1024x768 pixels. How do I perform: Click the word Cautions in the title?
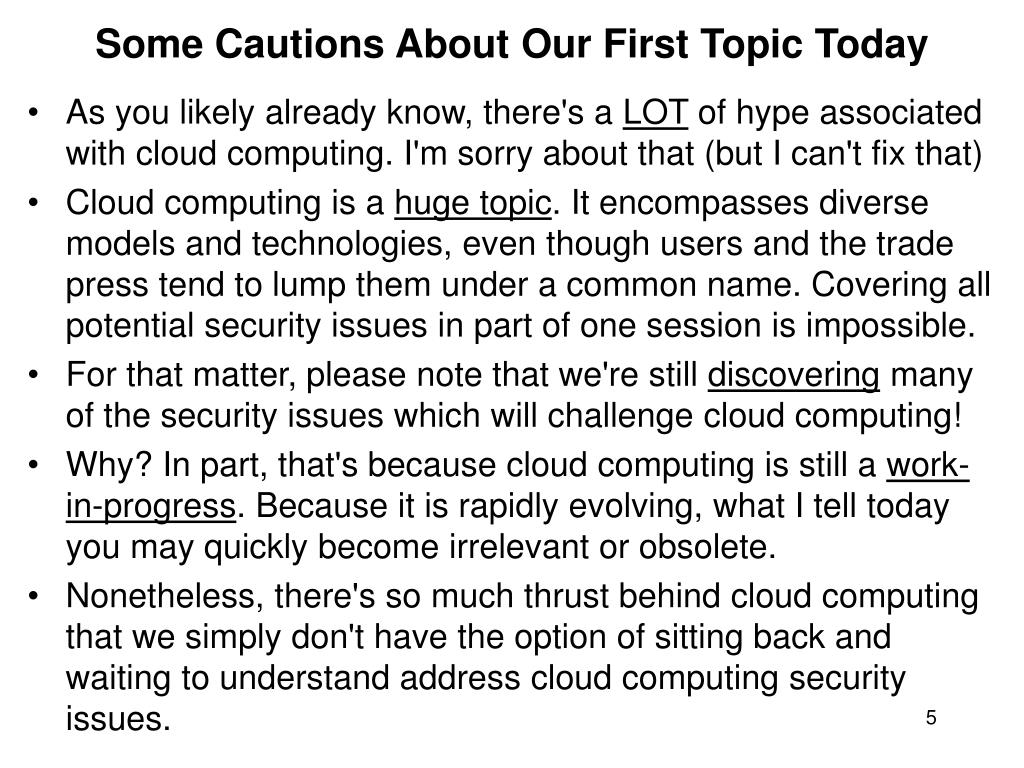click(300, 44)
